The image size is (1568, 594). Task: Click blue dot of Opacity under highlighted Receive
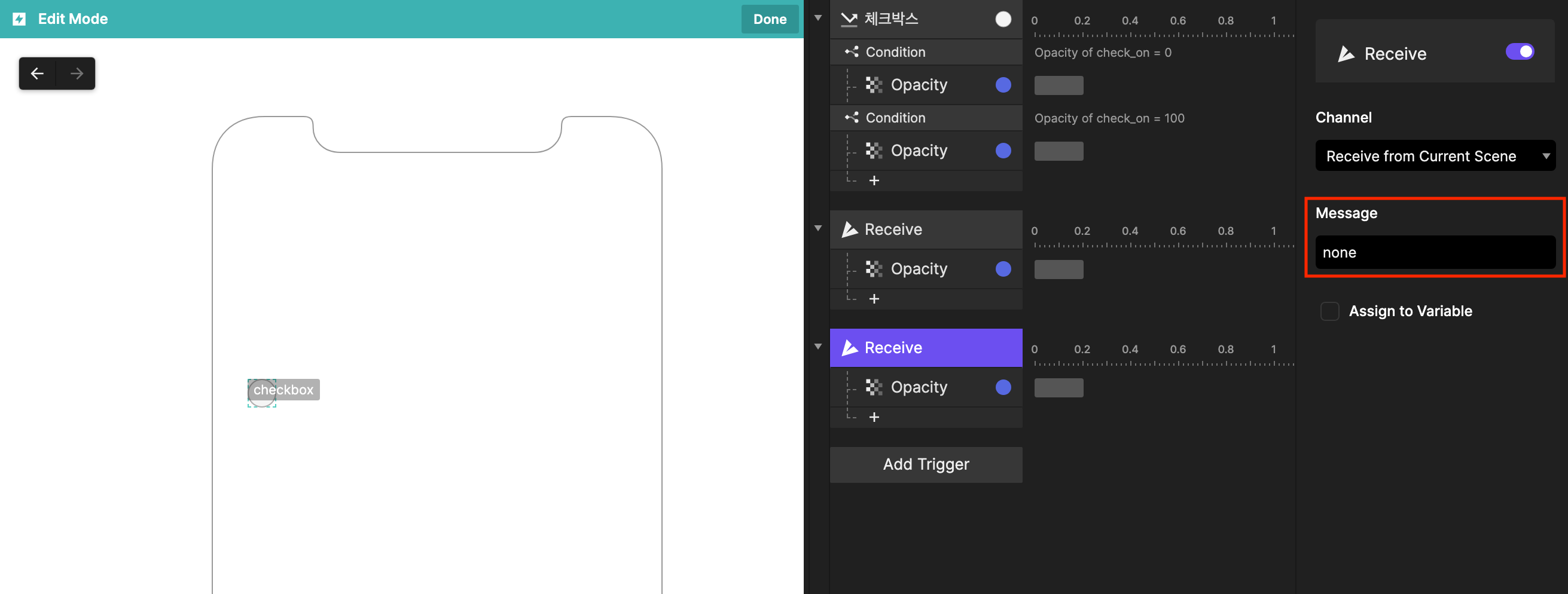[x=1003, y=387]
